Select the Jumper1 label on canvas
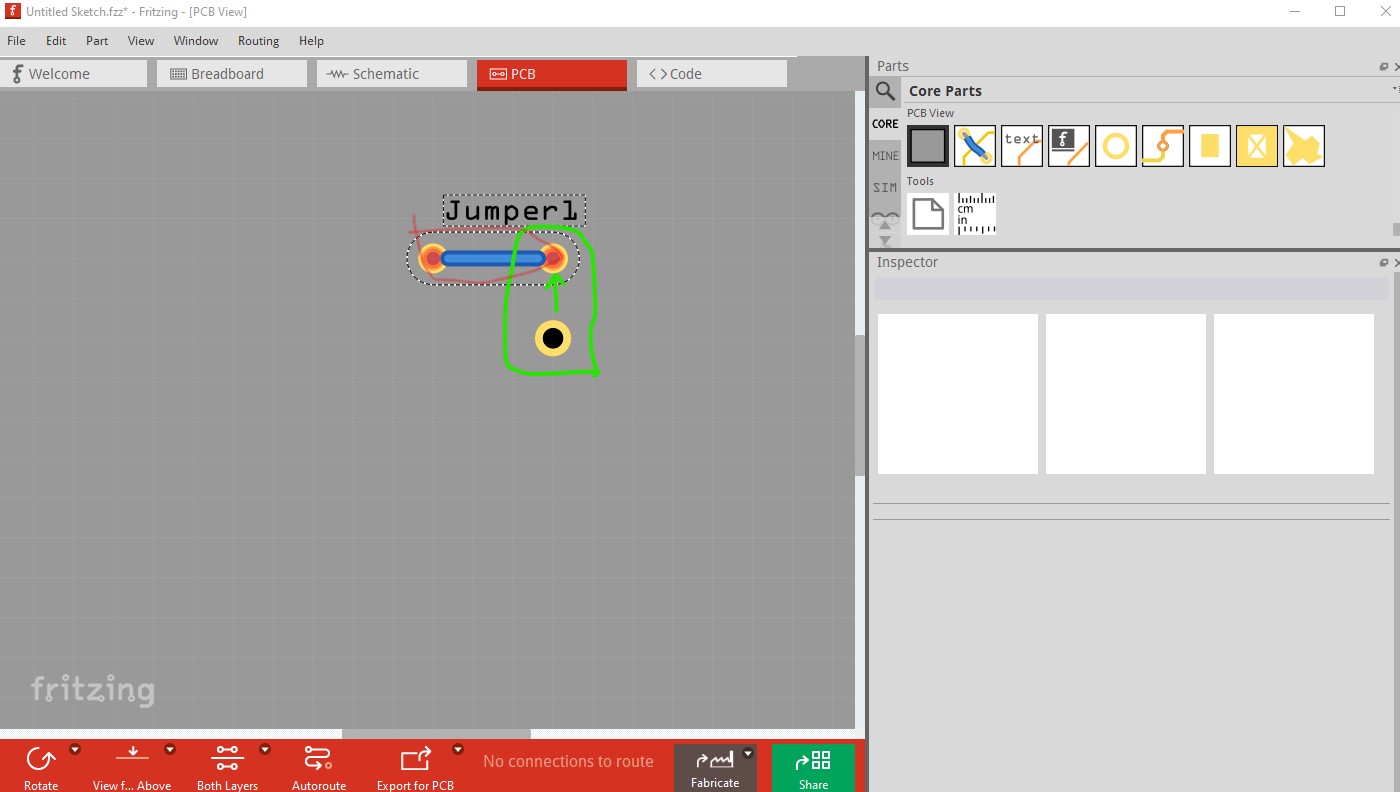Image resolution: width=1400 pixels, height=792 pixels. tap(513, 211)
